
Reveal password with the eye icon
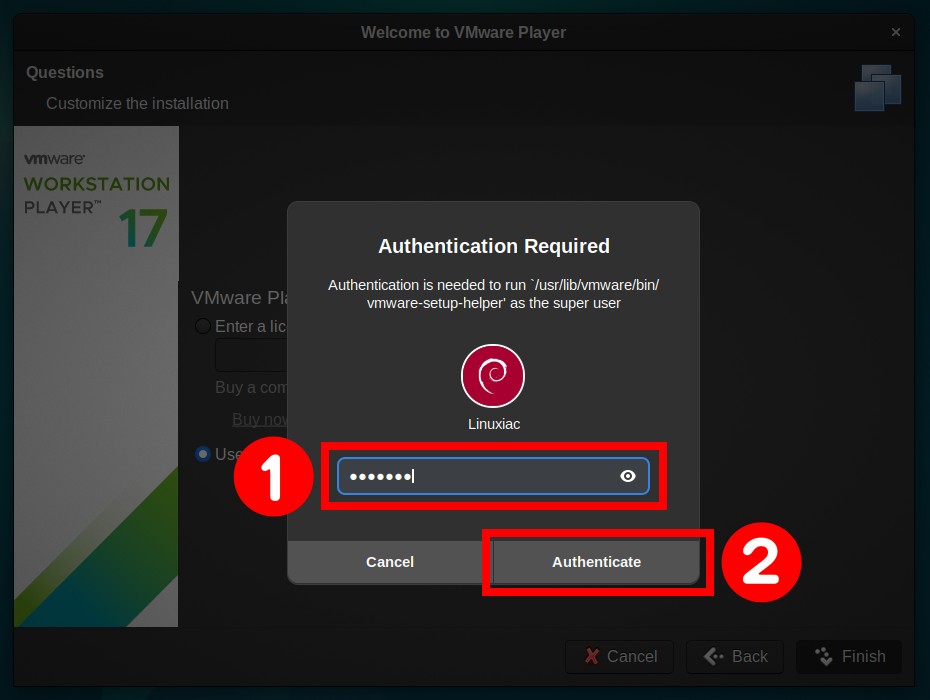click(x=628, y=476)
